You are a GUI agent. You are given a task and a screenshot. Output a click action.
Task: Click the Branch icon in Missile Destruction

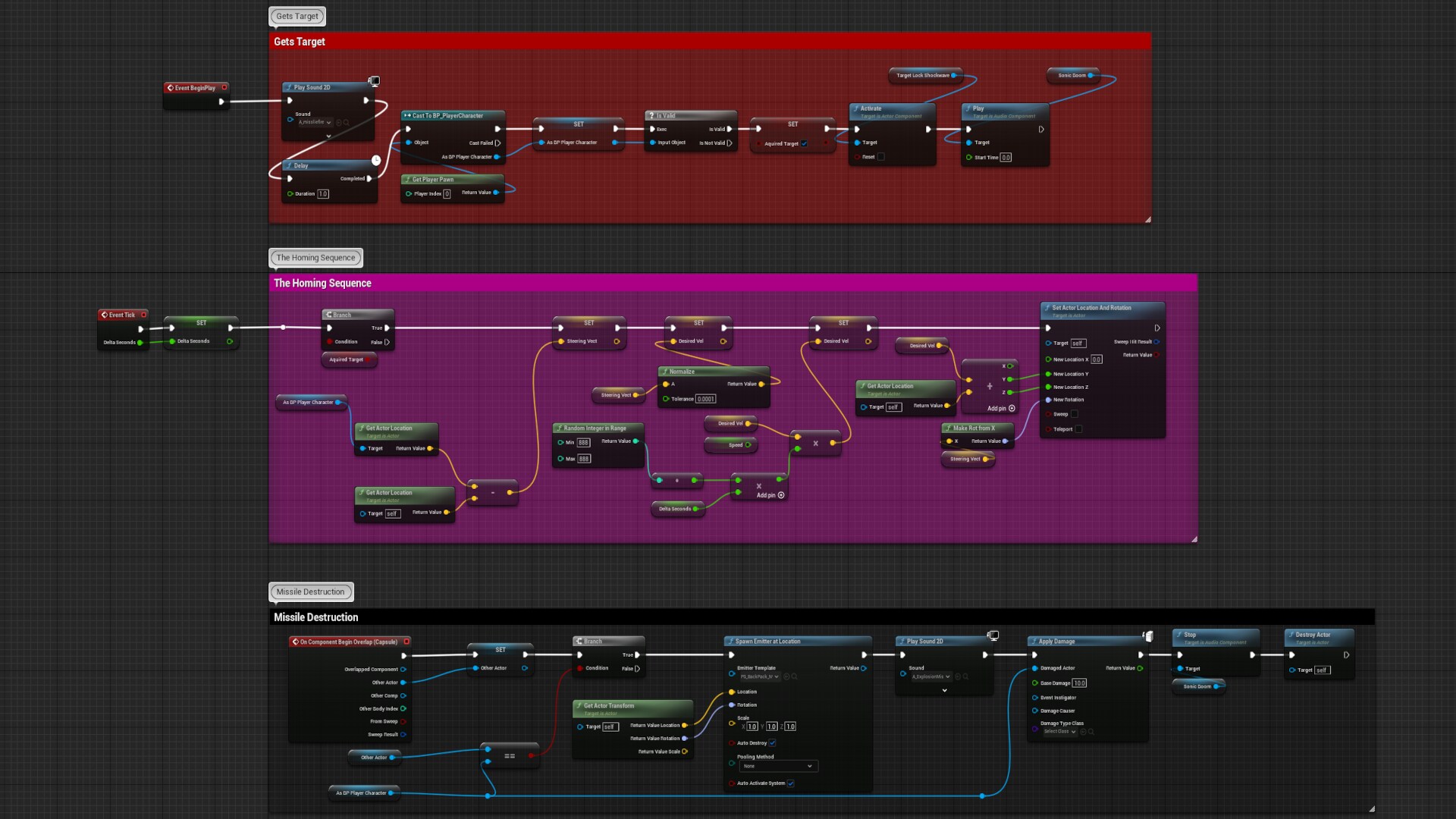click(579, 642)
